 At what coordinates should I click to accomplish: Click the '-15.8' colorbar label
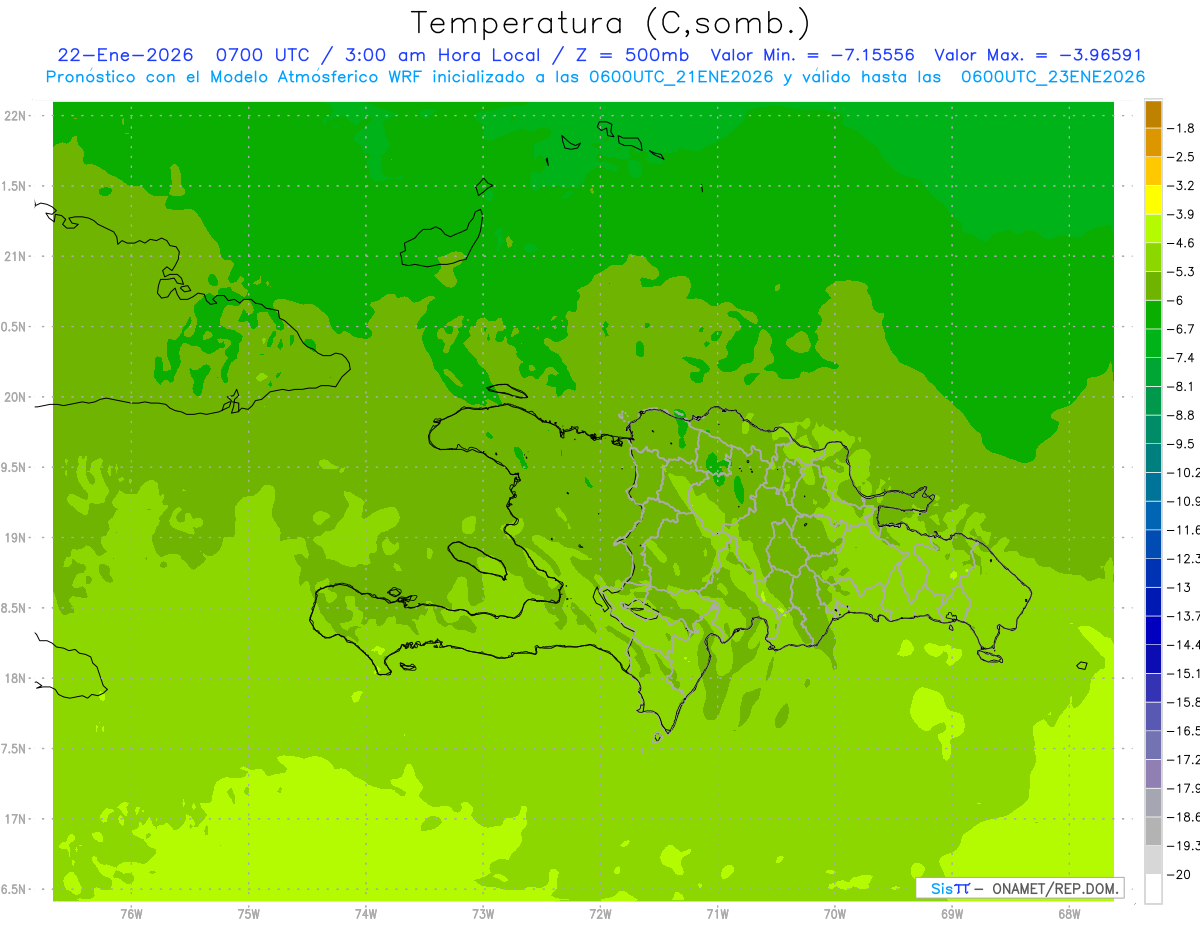click(1186, 702)
